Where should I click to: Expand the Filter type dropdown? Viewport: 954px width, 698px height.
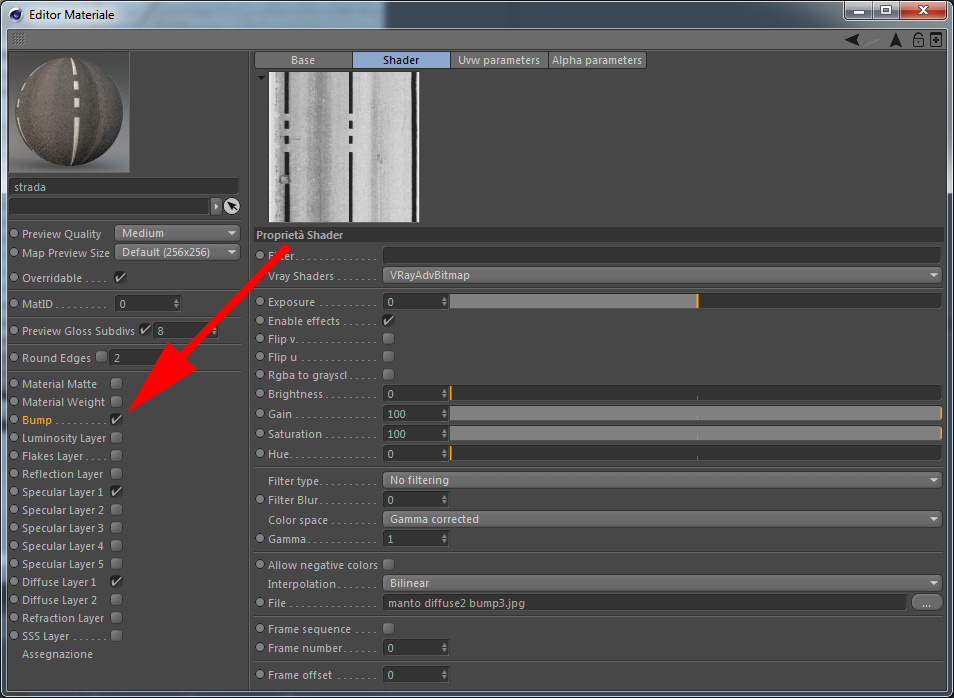pyautogui.click(x=662, y=480)
